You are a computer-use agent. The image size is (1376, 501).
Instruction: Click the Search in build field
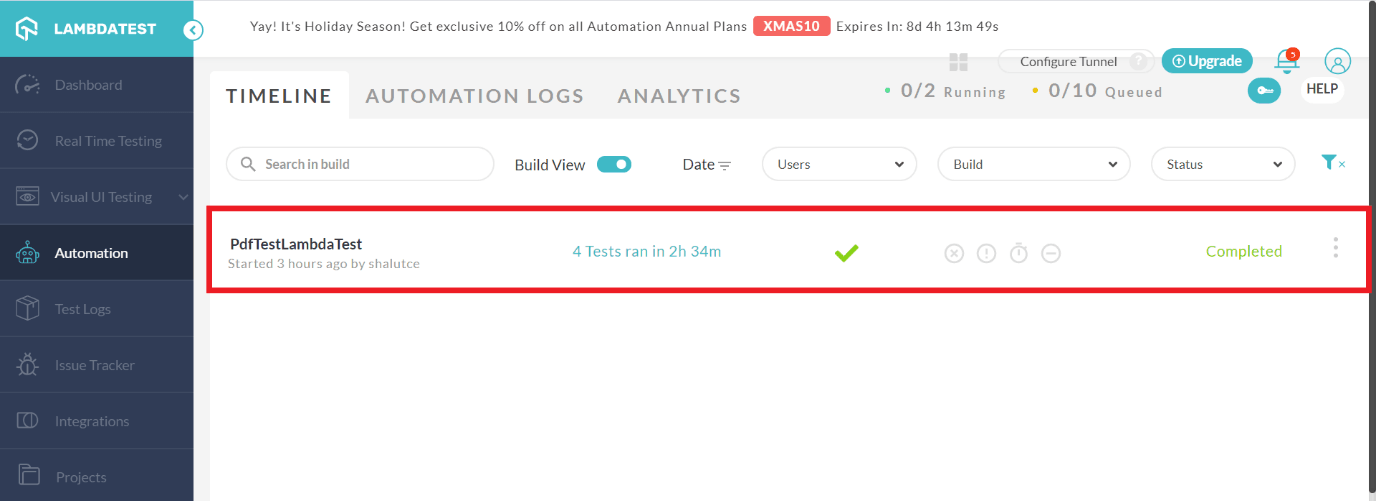pyautogui.click(x=360, y=164)
